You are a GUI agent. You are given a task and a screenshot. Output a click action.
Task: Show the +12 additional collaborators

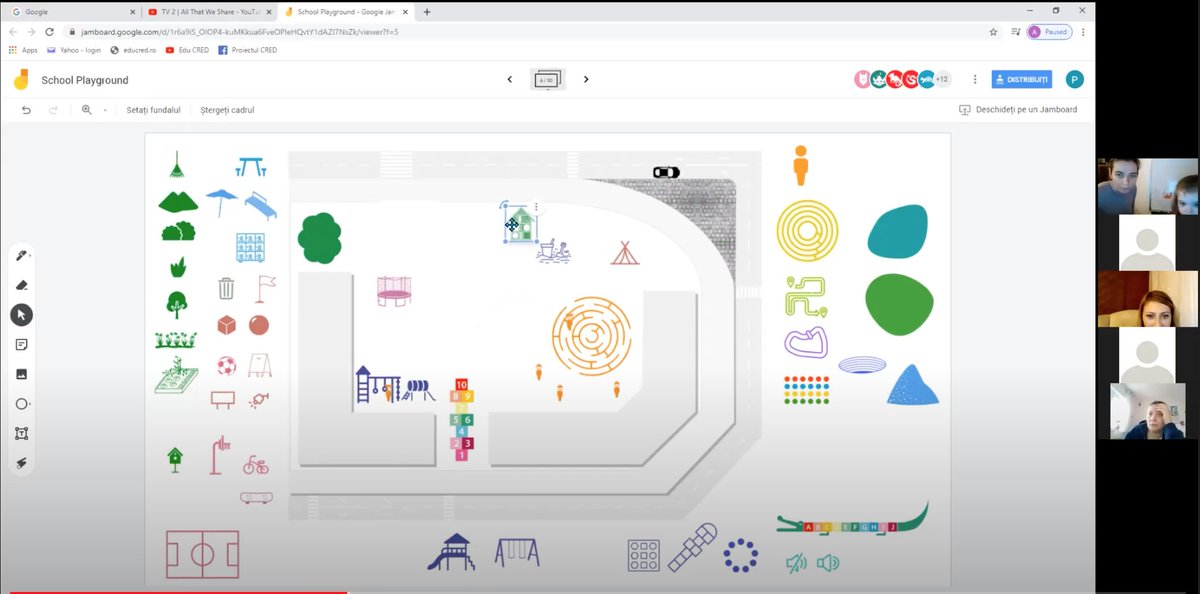point(941,79)
